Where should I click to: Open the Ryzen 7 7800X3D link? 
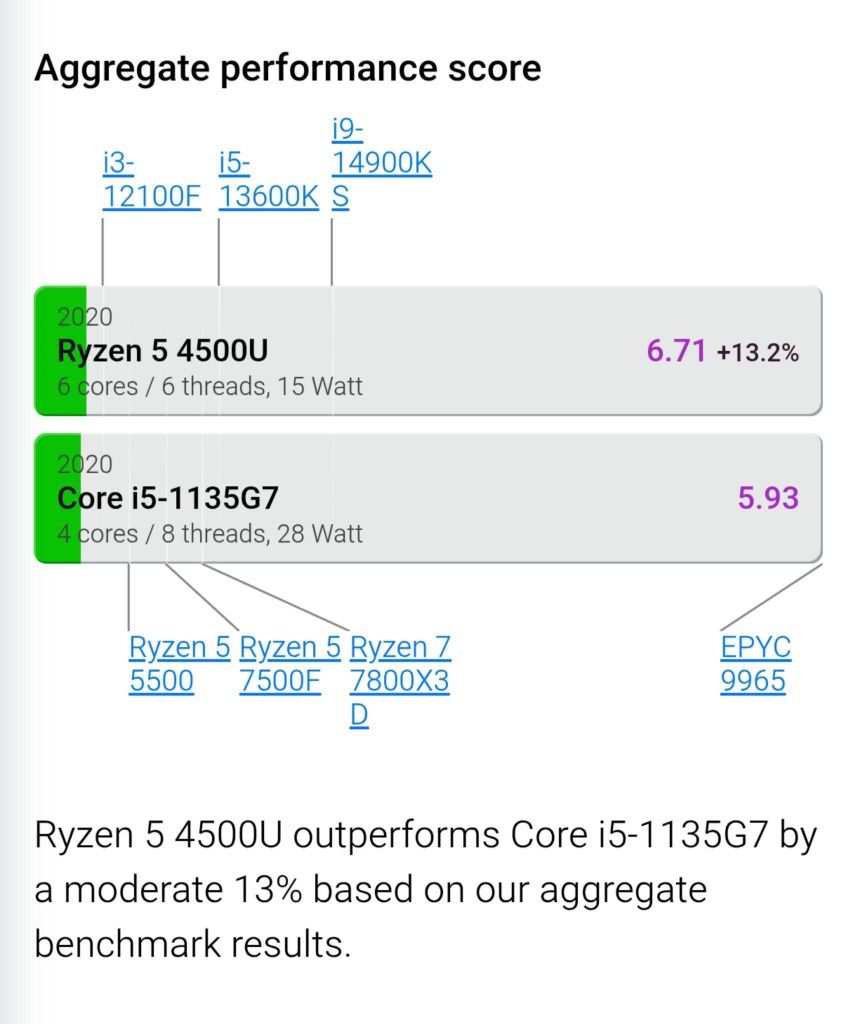[x=400, y=680]
